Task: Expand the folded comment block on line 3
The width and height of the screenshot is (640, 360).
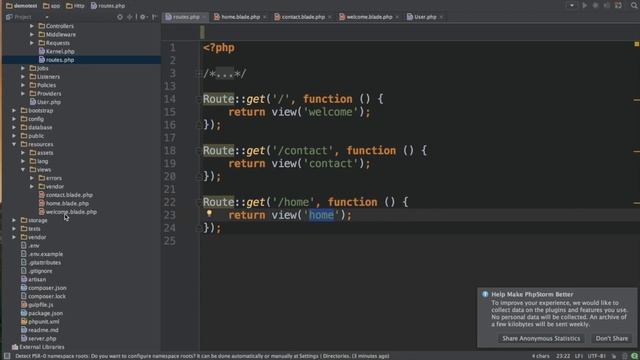Action: click(x=198, y=74)
